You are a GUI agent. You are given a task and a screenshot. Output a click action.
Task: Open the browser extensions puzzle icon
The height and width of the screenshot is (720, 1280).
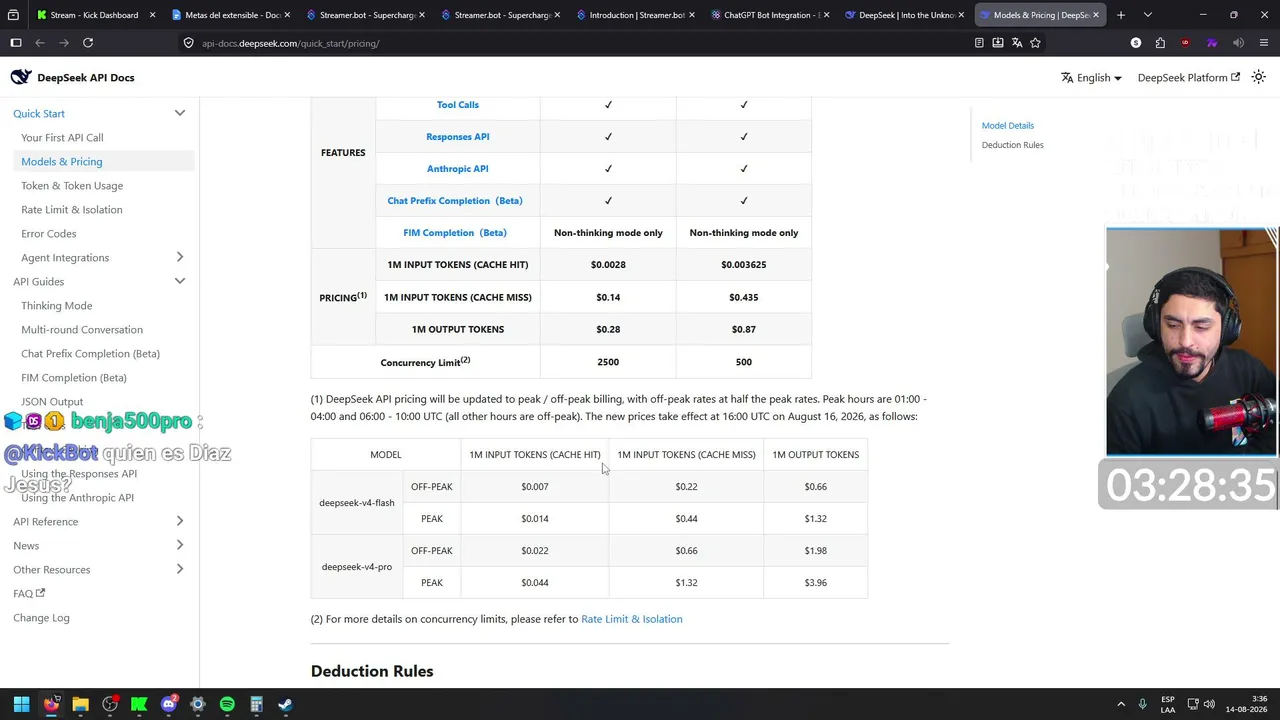pos(1160,43)
